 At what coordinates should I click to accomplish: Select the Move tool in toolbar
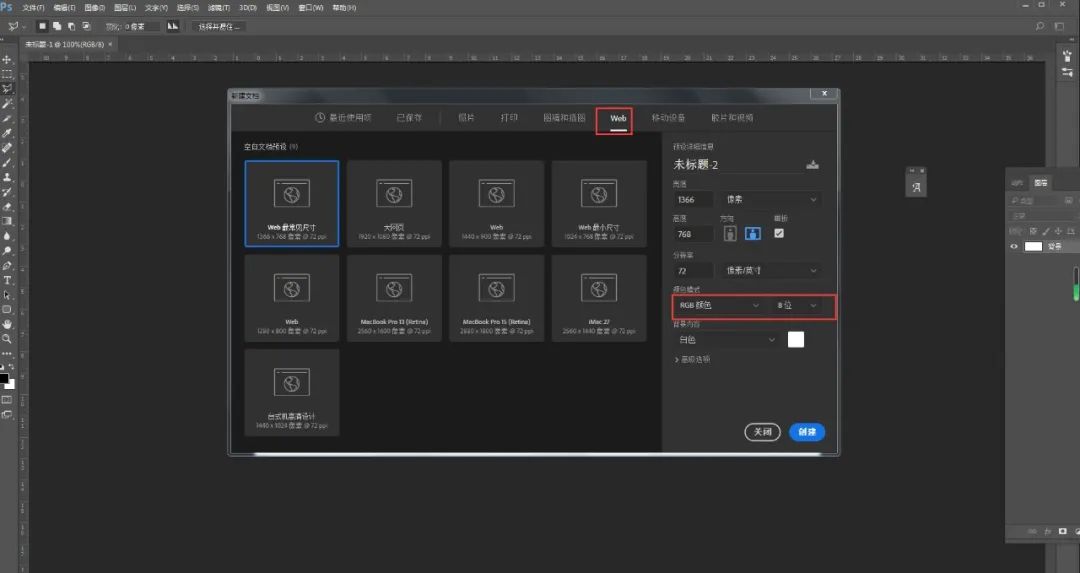click(x=7, y=59)
